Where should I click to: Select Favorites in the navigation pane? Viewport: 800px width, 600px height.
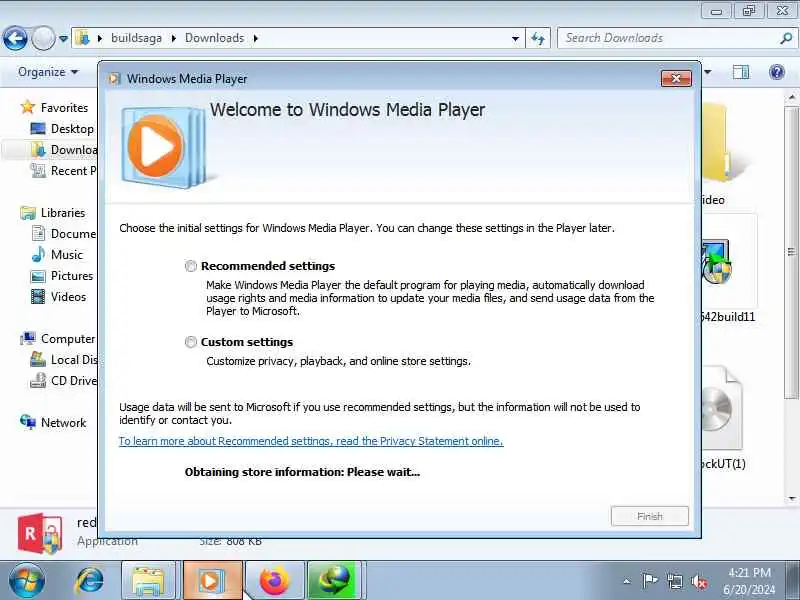(64, 108)
